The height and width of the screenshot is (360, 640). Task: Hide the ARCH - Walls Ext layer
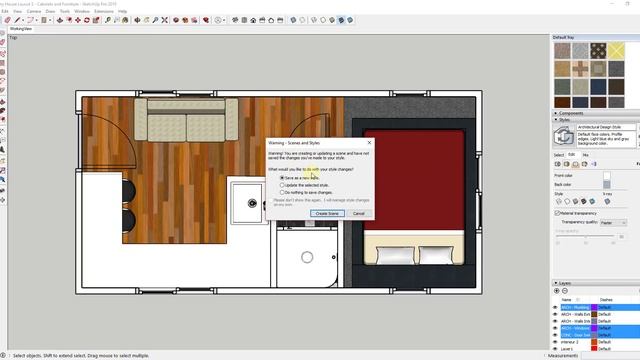coord(555,314)
